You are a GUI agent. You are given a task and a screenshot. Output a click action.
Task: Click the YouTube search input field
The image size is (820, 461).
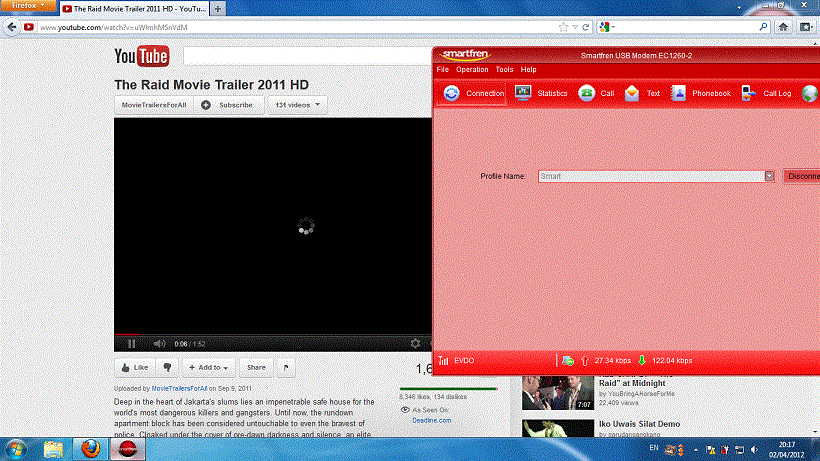coord(308,56)
